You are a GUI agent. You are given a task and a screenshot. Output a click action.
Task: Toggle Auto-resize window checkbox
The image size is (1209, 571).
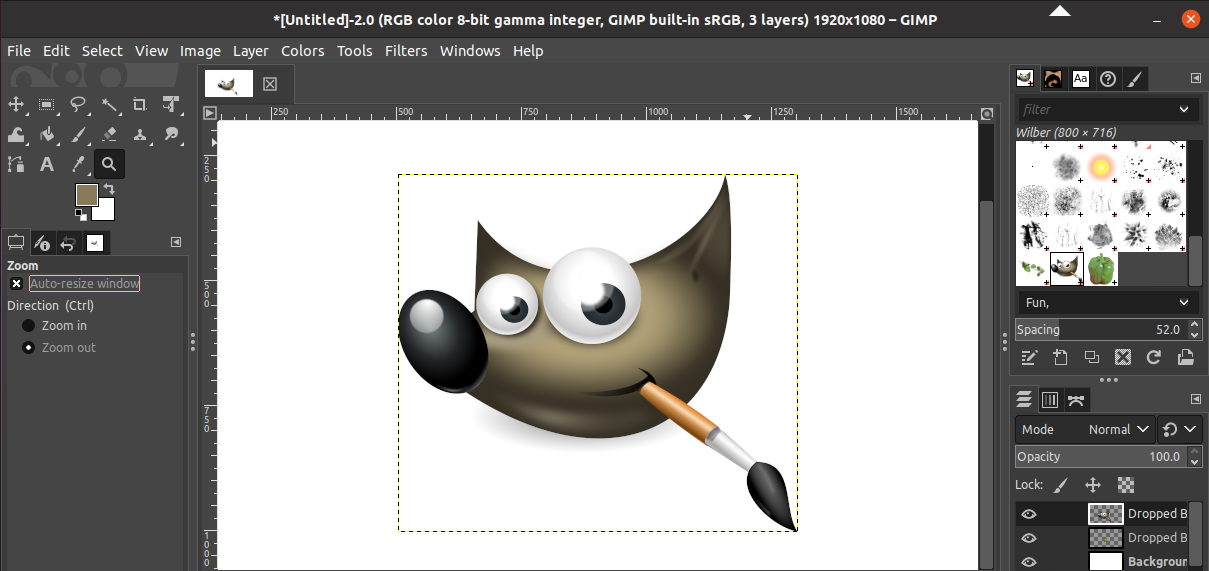click(17, 284)
